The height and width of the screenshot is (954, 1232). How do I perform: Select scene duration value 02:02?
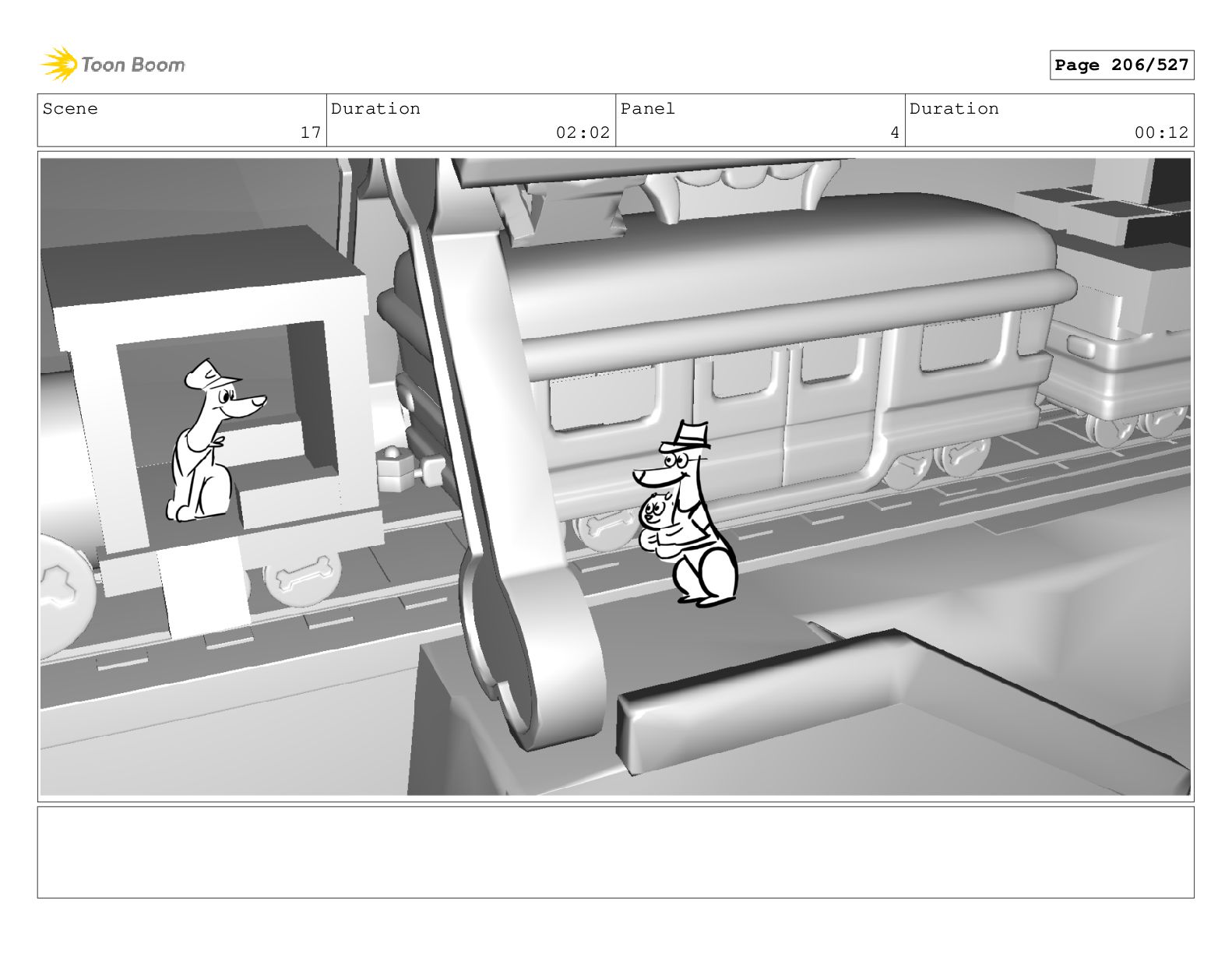(583, 132)
